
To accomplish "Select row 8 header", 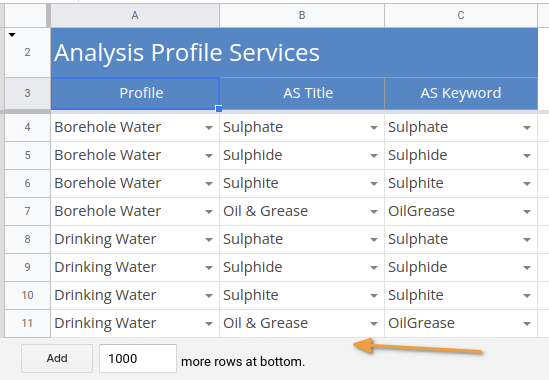I will (27, 239).
